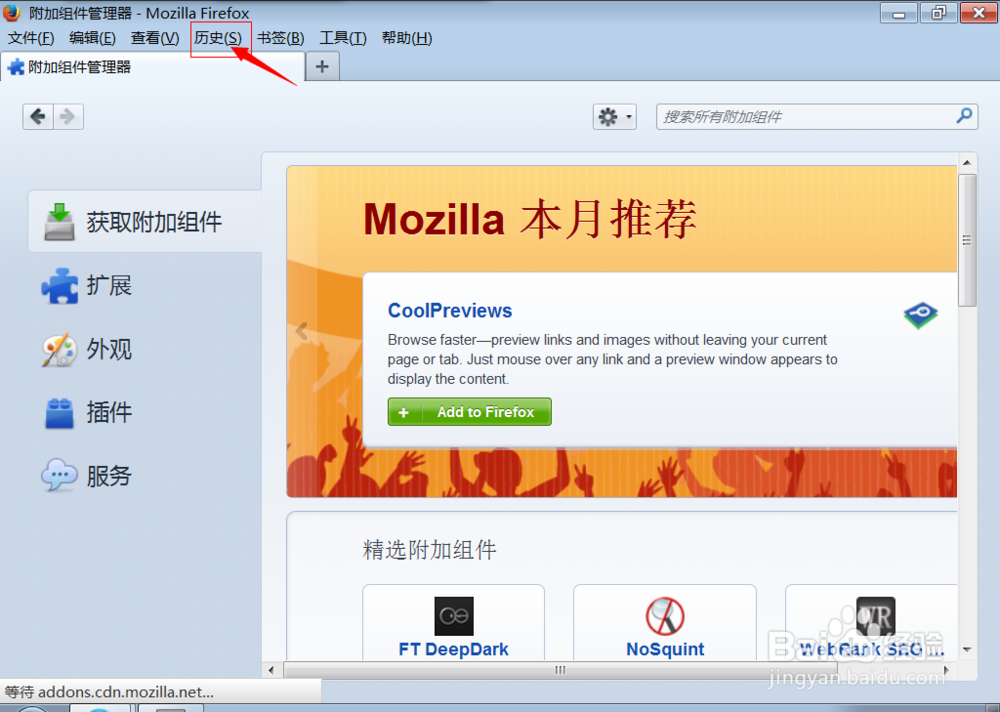This screenshot has width=1000, height=712.
Task: Select 获取附加组件 in the sidebar
Action: [x=145, y=221]
